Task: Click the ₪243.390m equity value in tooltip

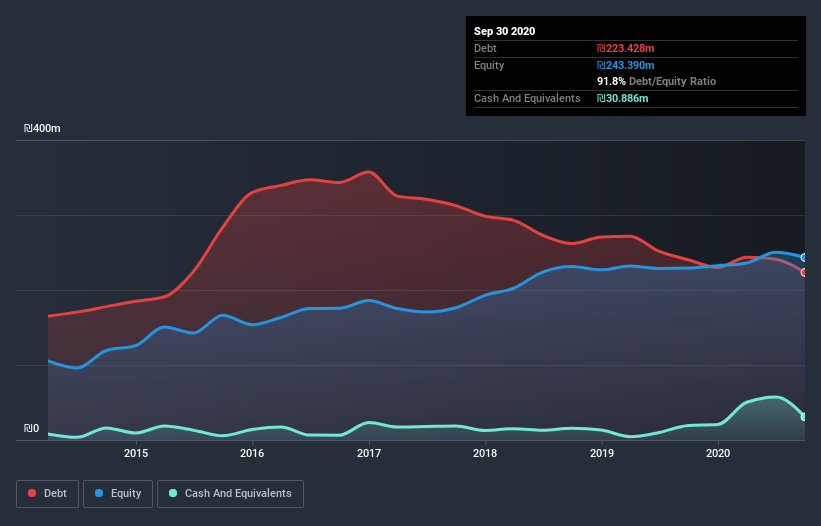Action: tap(626, 65)
